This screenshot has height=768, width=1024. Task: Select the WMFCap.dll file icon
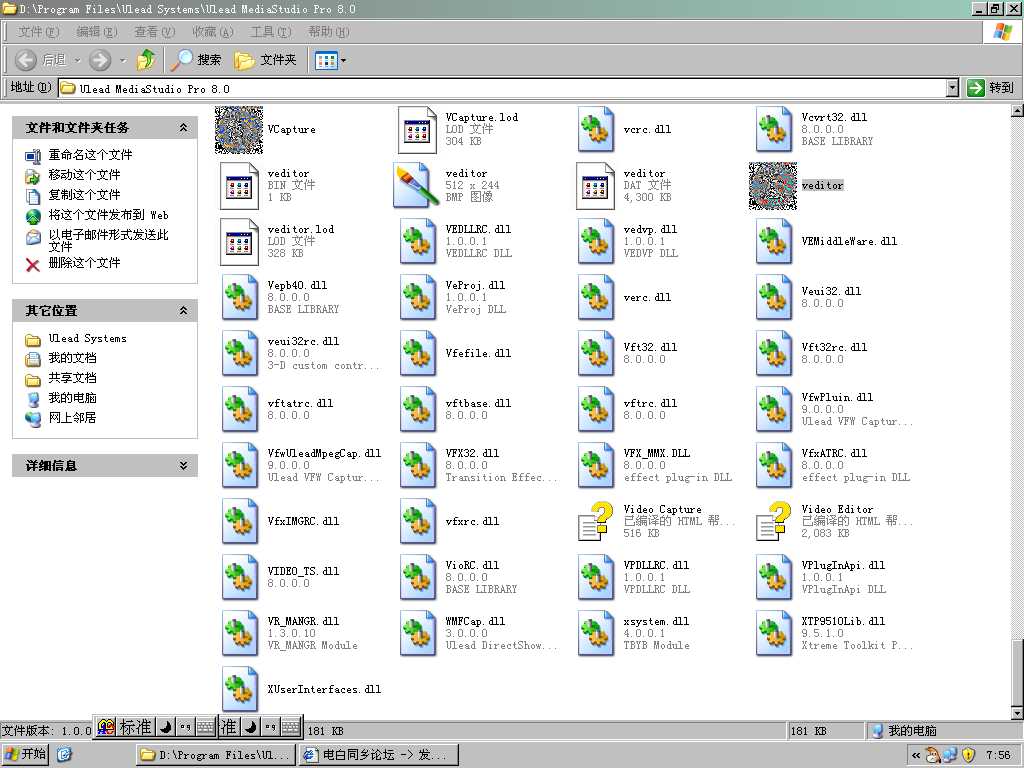pos(417,634)
